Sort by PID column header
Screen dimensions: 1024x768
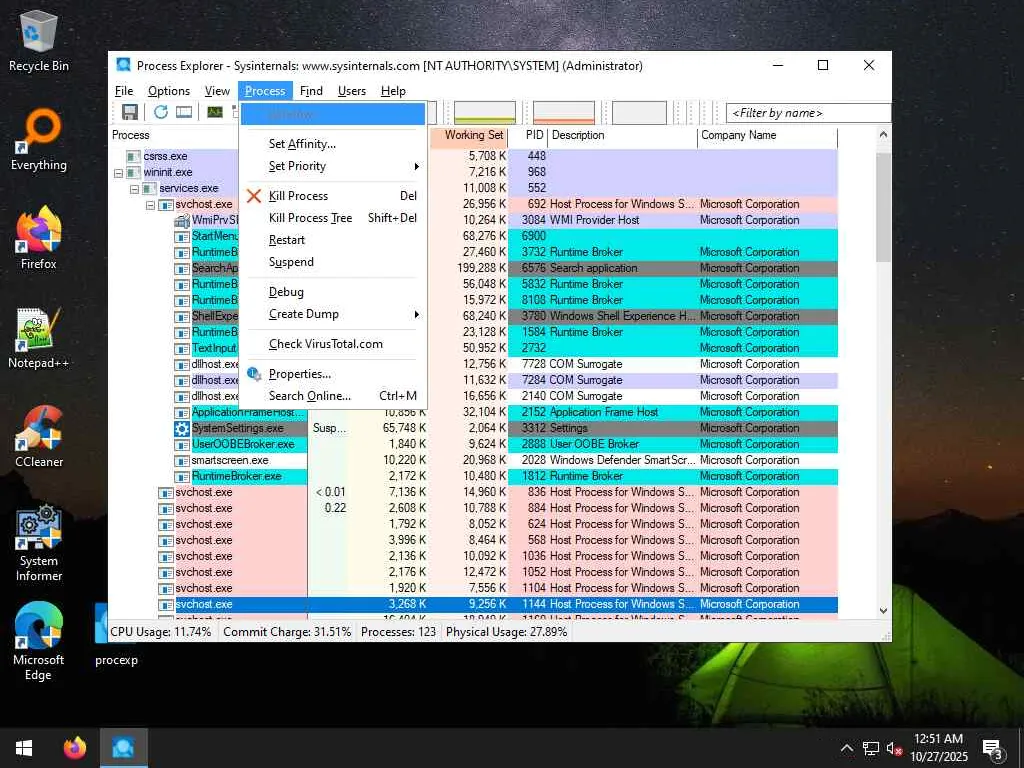tap(528, 136)
